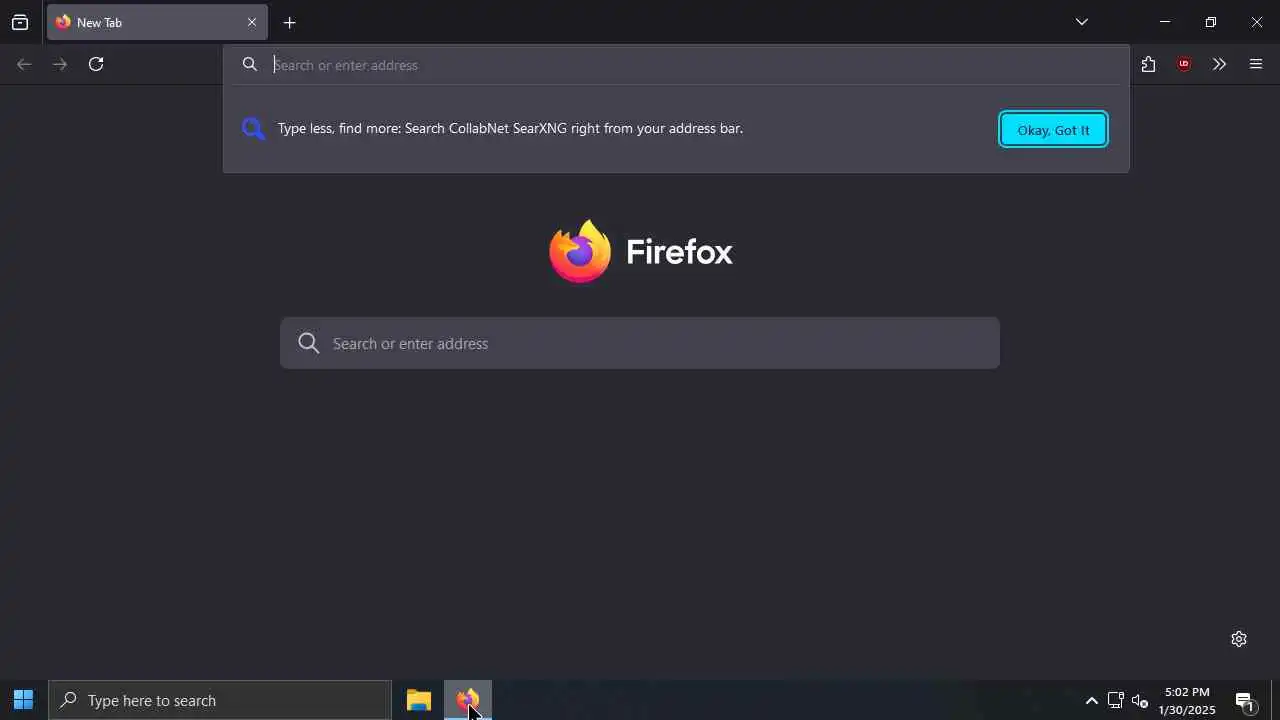Image resolution: width=1280 pixels, height=720 pixels.
Task: Click the forward navigation arrow
Action: (x=60, y=64)
